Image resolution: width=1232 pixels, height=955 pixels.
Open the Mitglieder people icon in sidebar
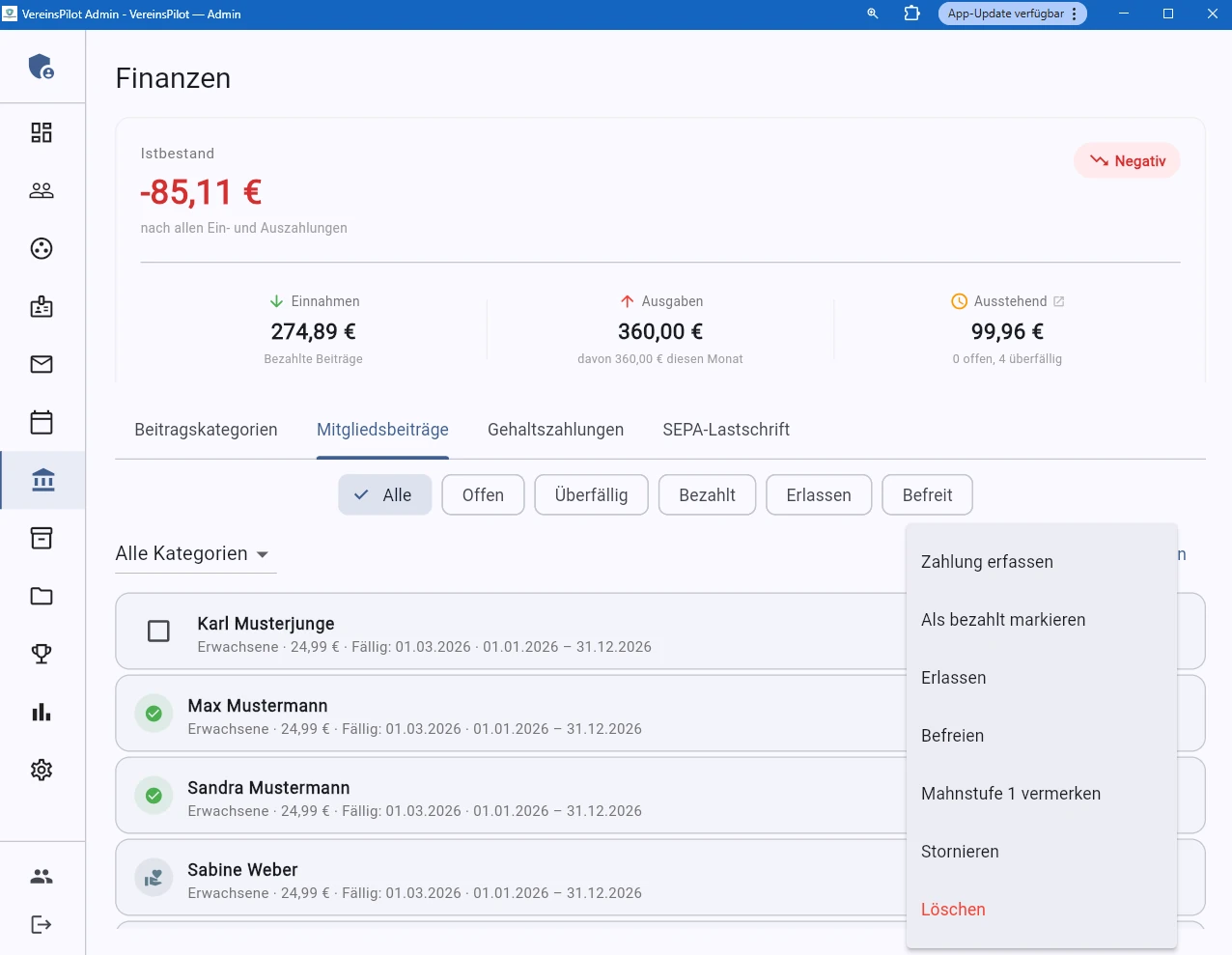[42, 190]
